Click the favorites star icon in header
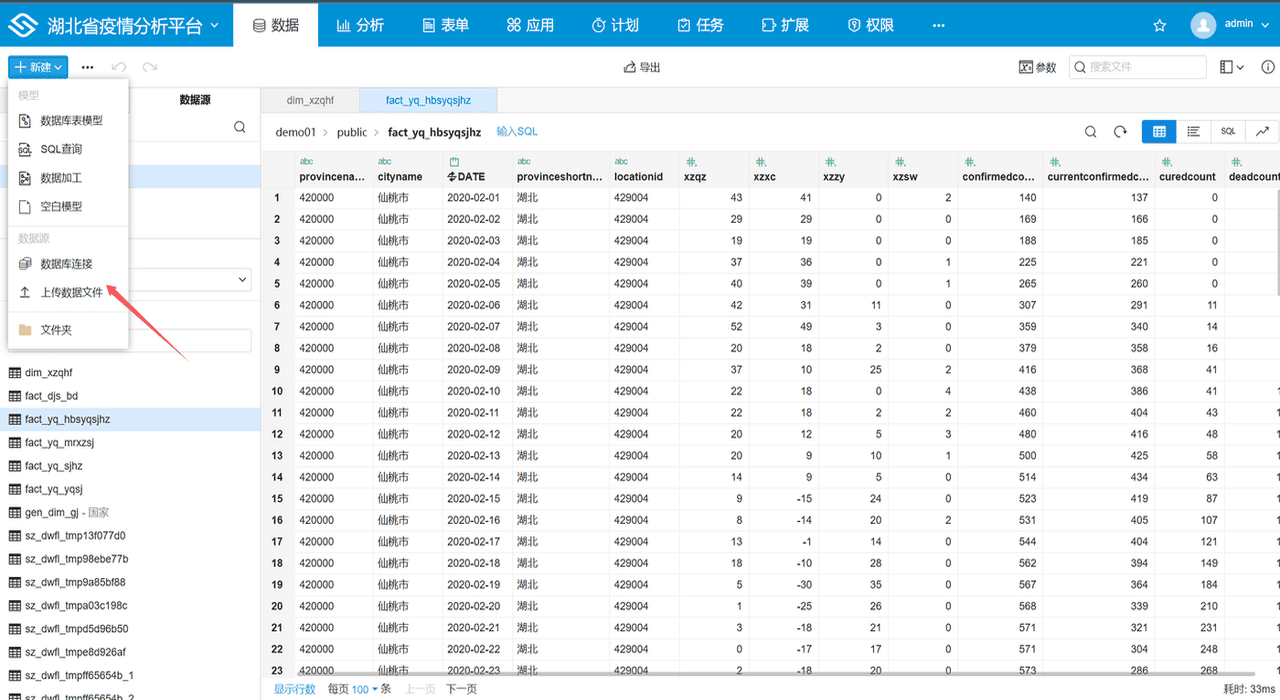The width and height of the screenshot is (1280, 700). point(1160,25)
